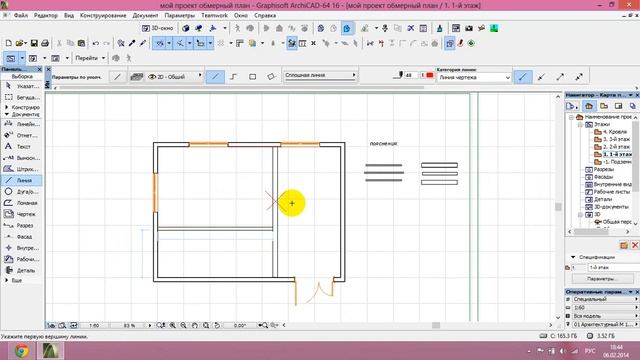This screenshot has height=360, width=640.
Task: Select the Линейный размер dimension tool
Action: tap(22, 124)
